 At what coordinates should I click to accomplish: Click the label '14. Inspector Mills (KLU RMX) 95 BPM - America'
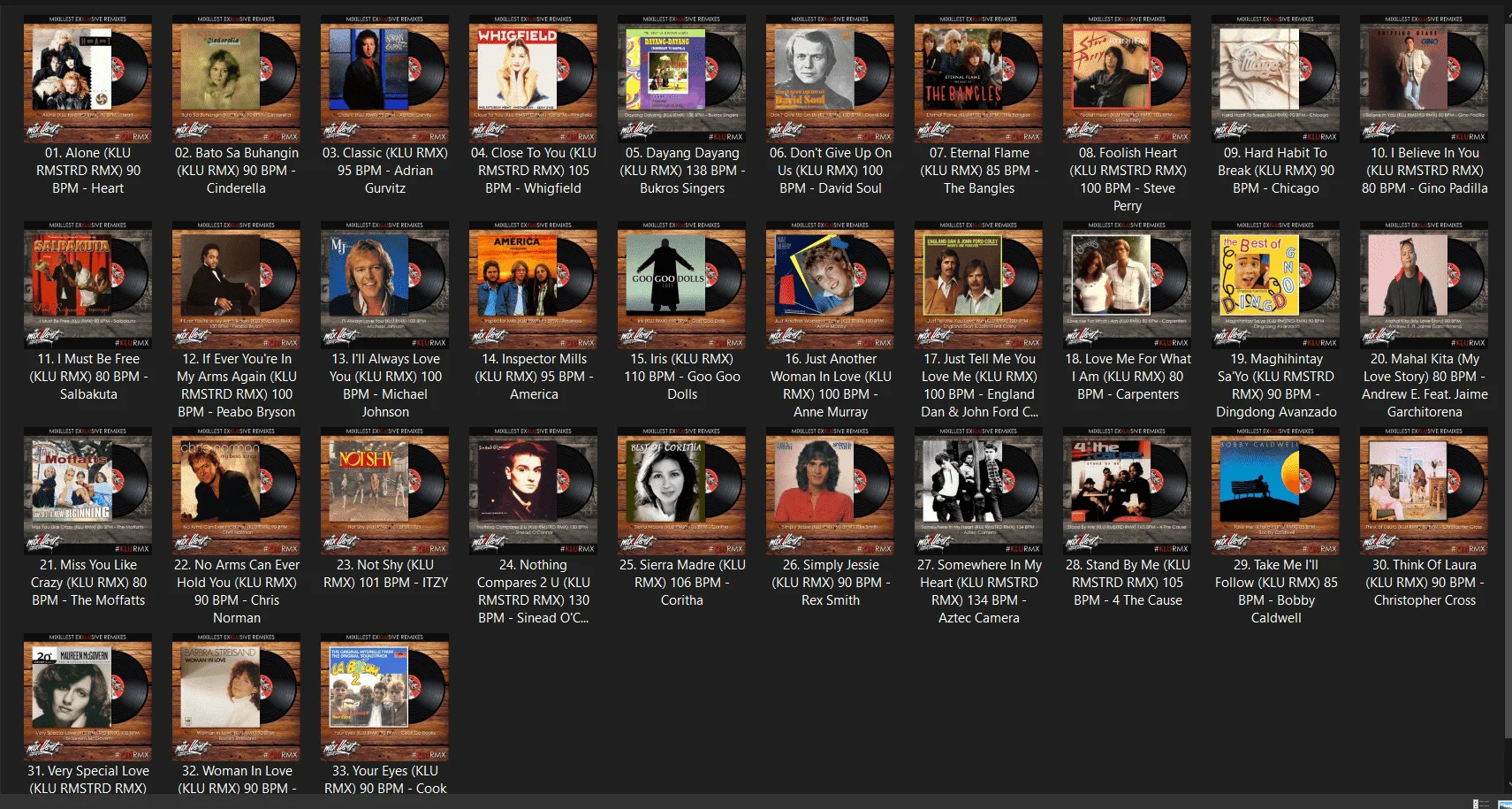pyautogui.click(x=534, y=377)
